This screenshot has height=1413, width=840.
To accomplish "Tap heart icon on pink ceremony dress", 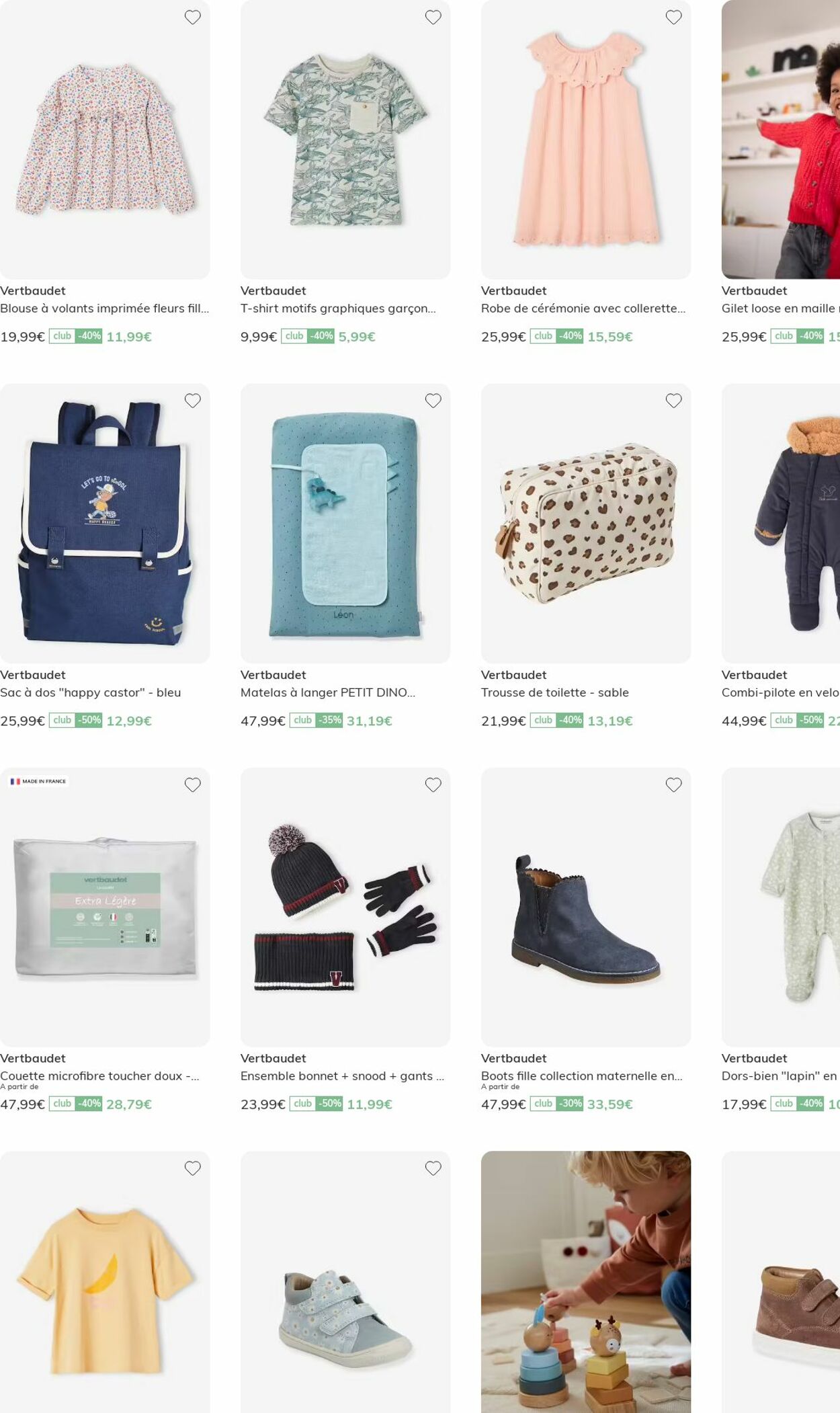I will pos(674,17).
